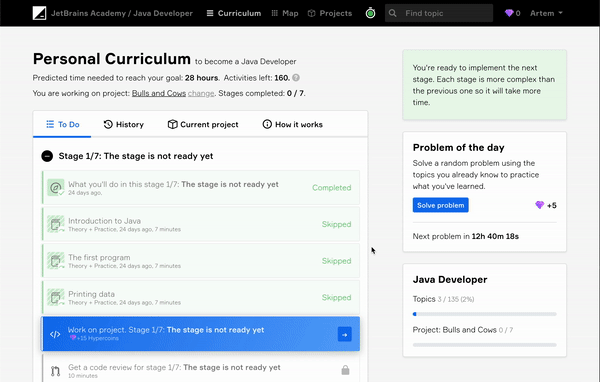
Task: Click the Project Bulls and Cows progress bar
Action: tap(484, 345)
